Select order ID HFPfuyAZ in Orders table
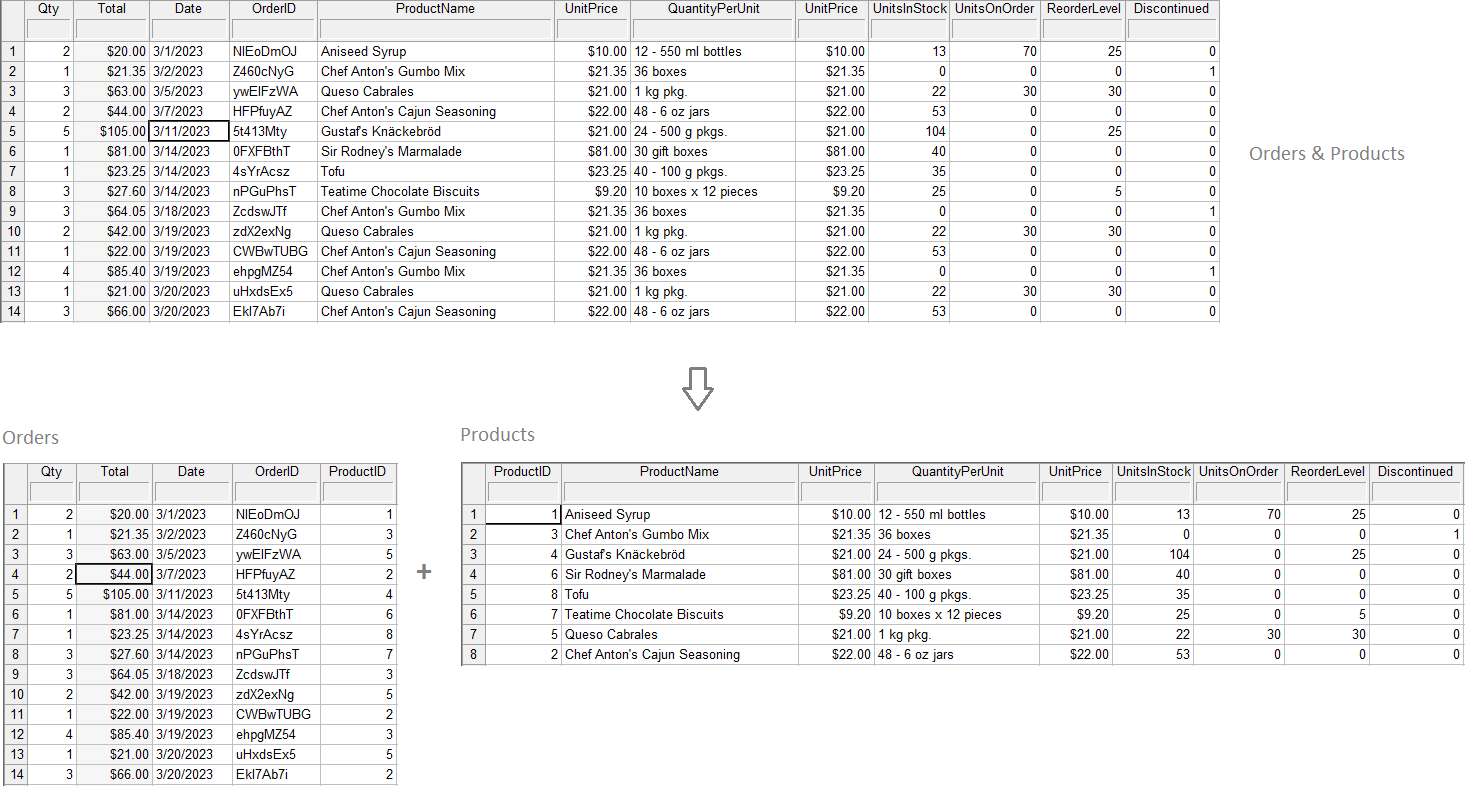 coord(275,574)
